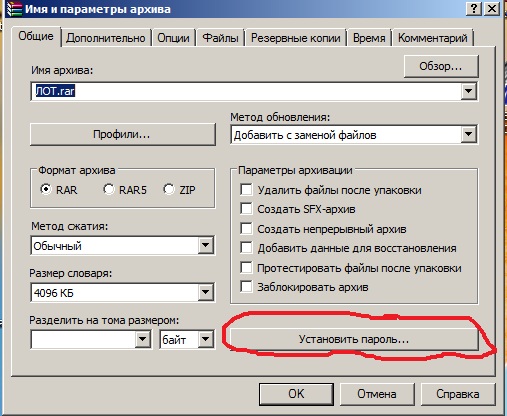Check Протестировать файлы после упаковки
Screen dimensions: 507x416
[x=246, y=268]
